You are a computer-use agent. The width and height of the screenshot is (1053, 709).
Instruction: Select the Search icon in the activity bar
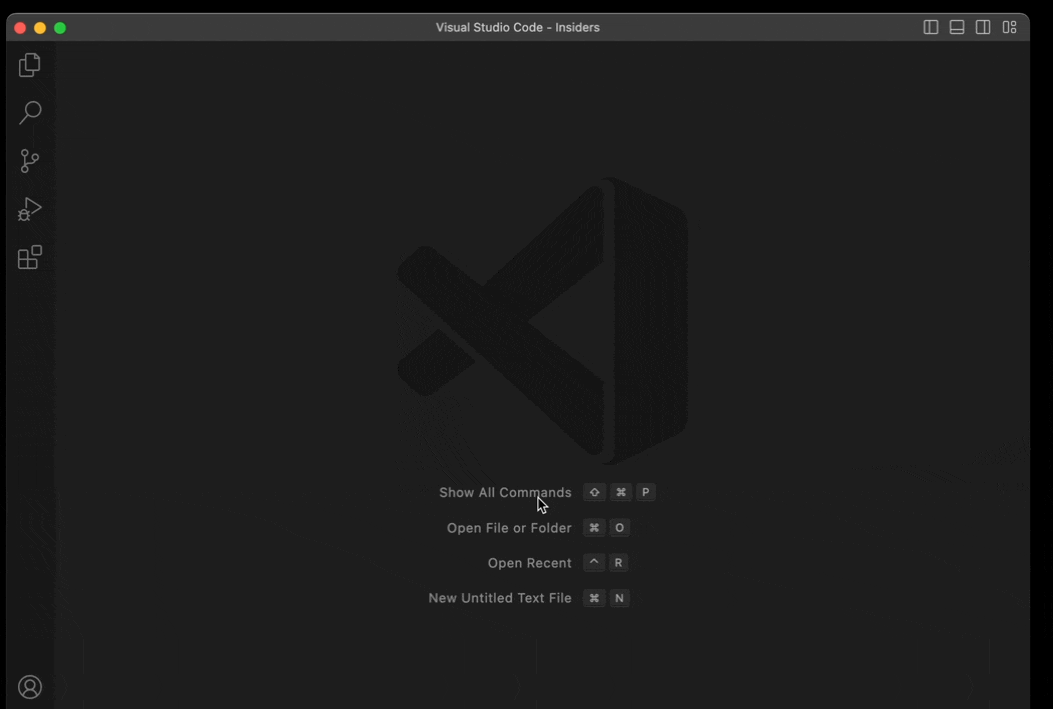coord(29,112)
